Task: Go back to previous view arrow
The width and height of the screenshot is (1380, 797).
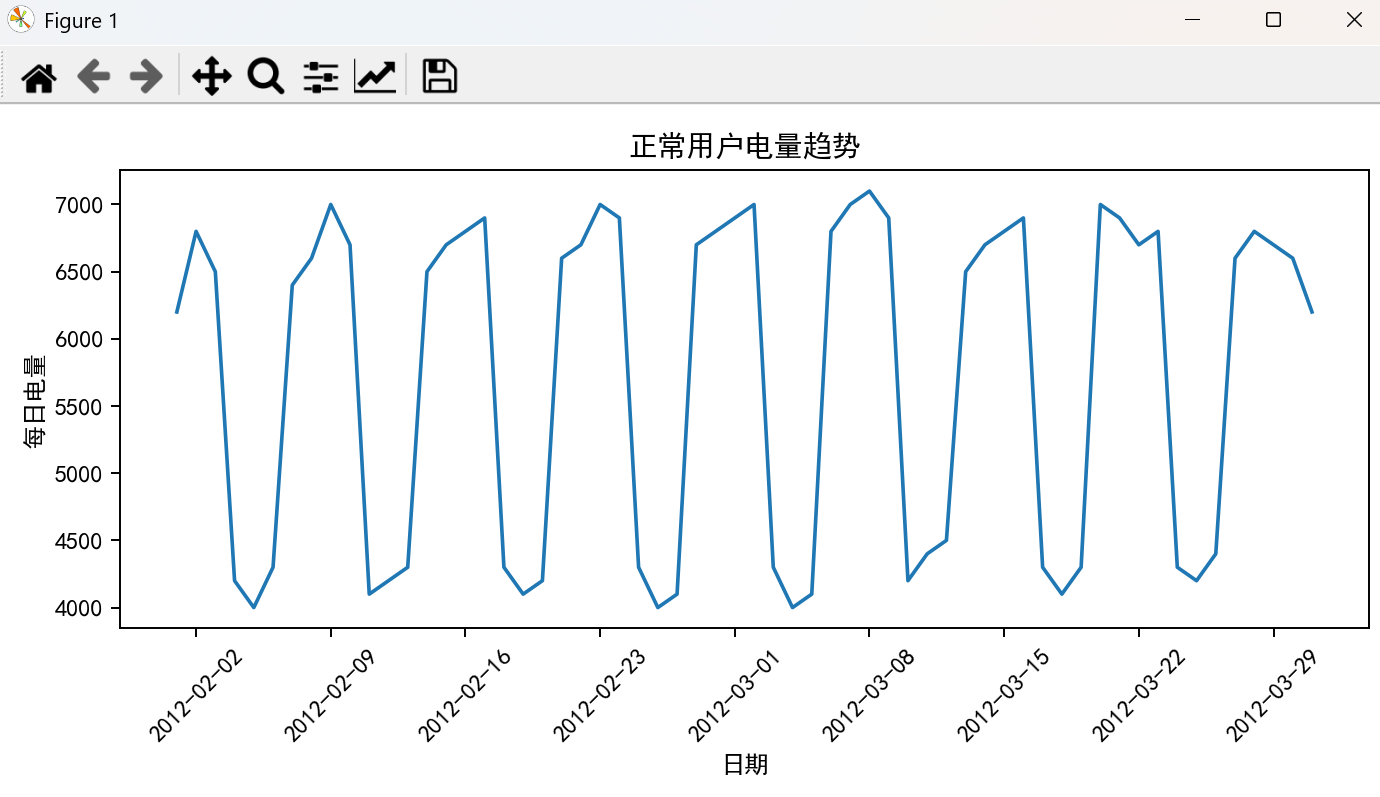Action: pyautogui.click(x=93, y=76)
